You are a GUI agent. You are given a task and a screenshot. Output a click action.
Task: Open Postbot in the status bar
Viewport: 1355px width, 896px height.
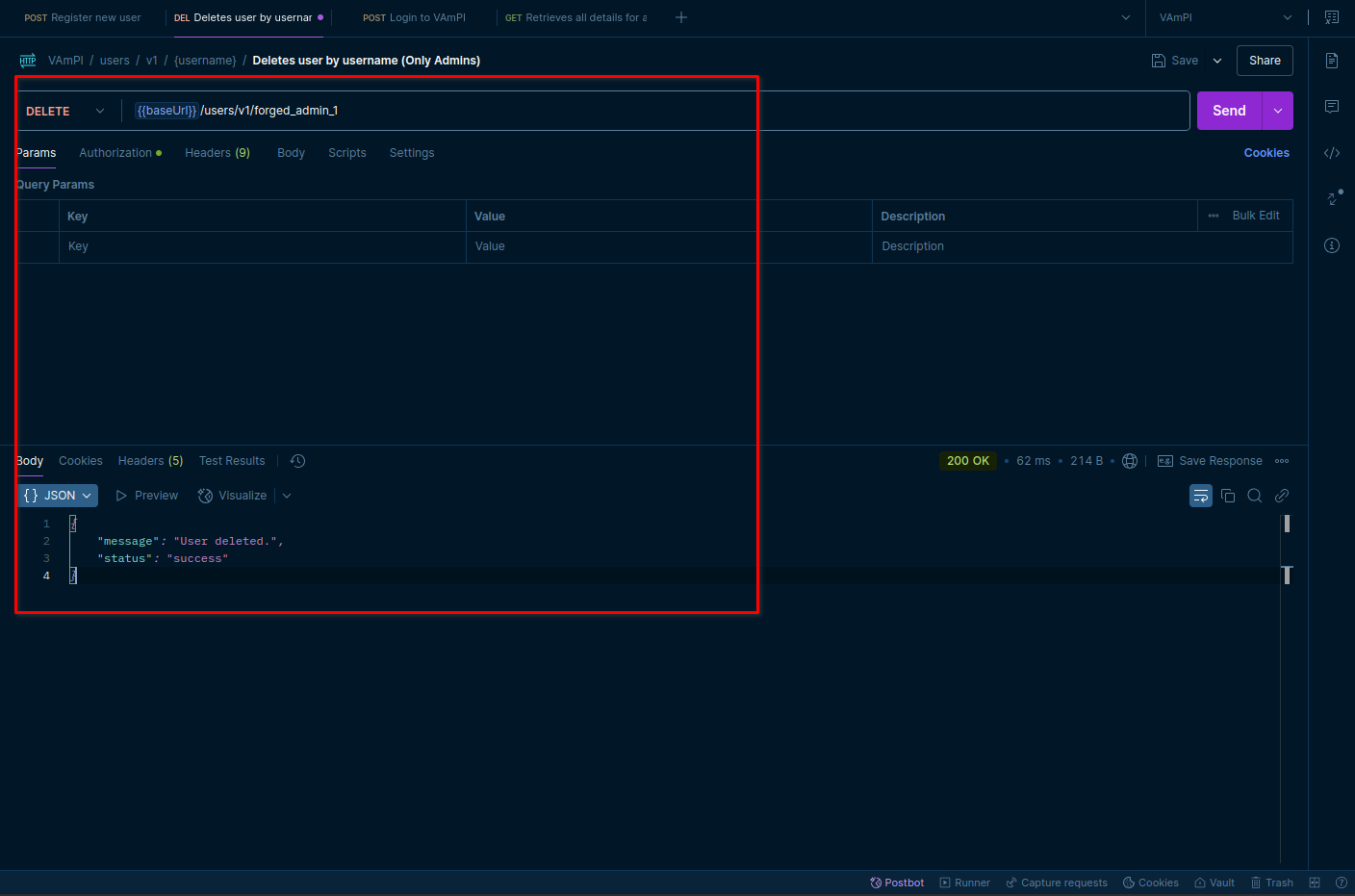click(897, 883)
